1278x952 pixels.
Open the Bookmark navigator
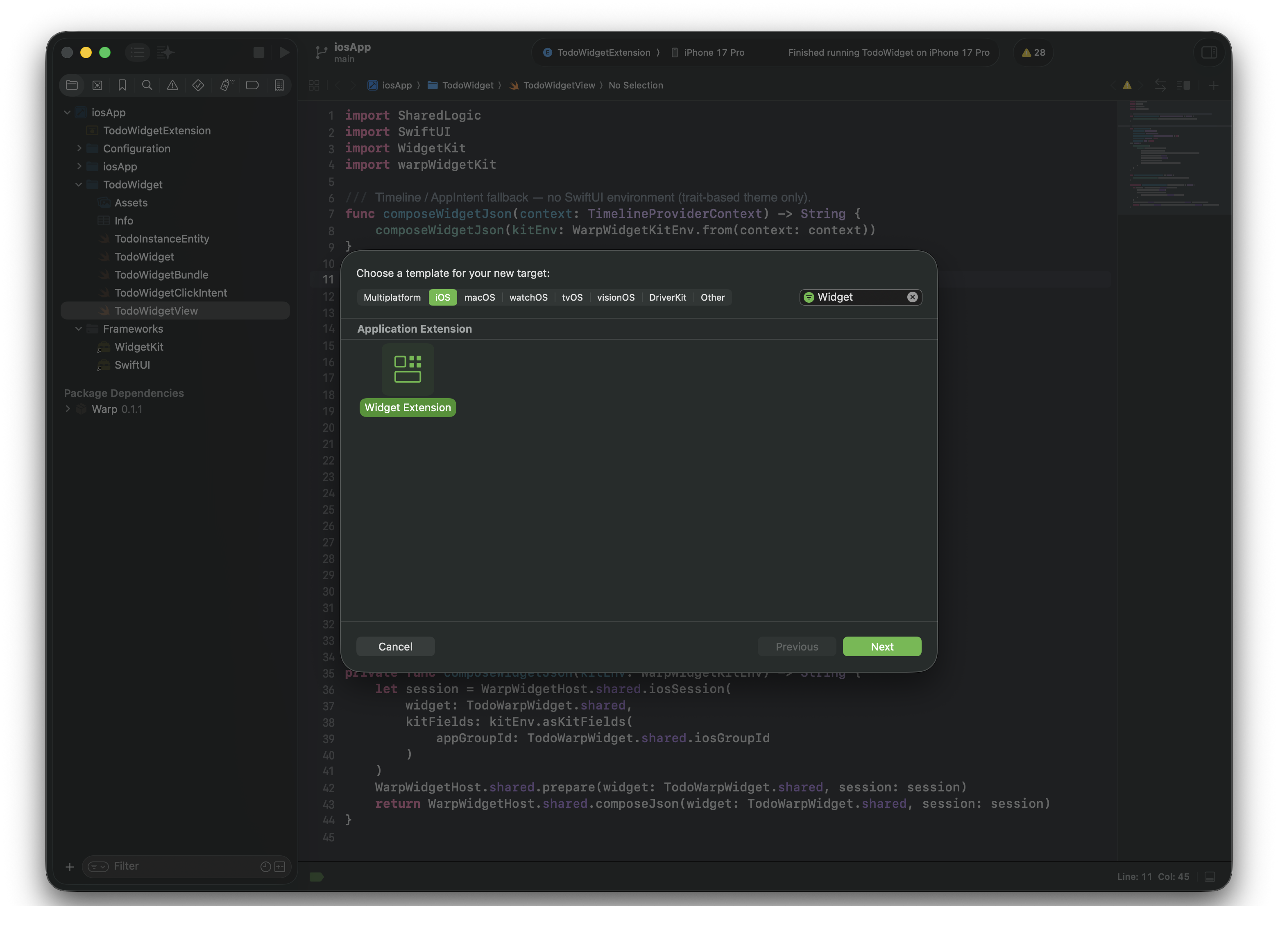[122, 85]
